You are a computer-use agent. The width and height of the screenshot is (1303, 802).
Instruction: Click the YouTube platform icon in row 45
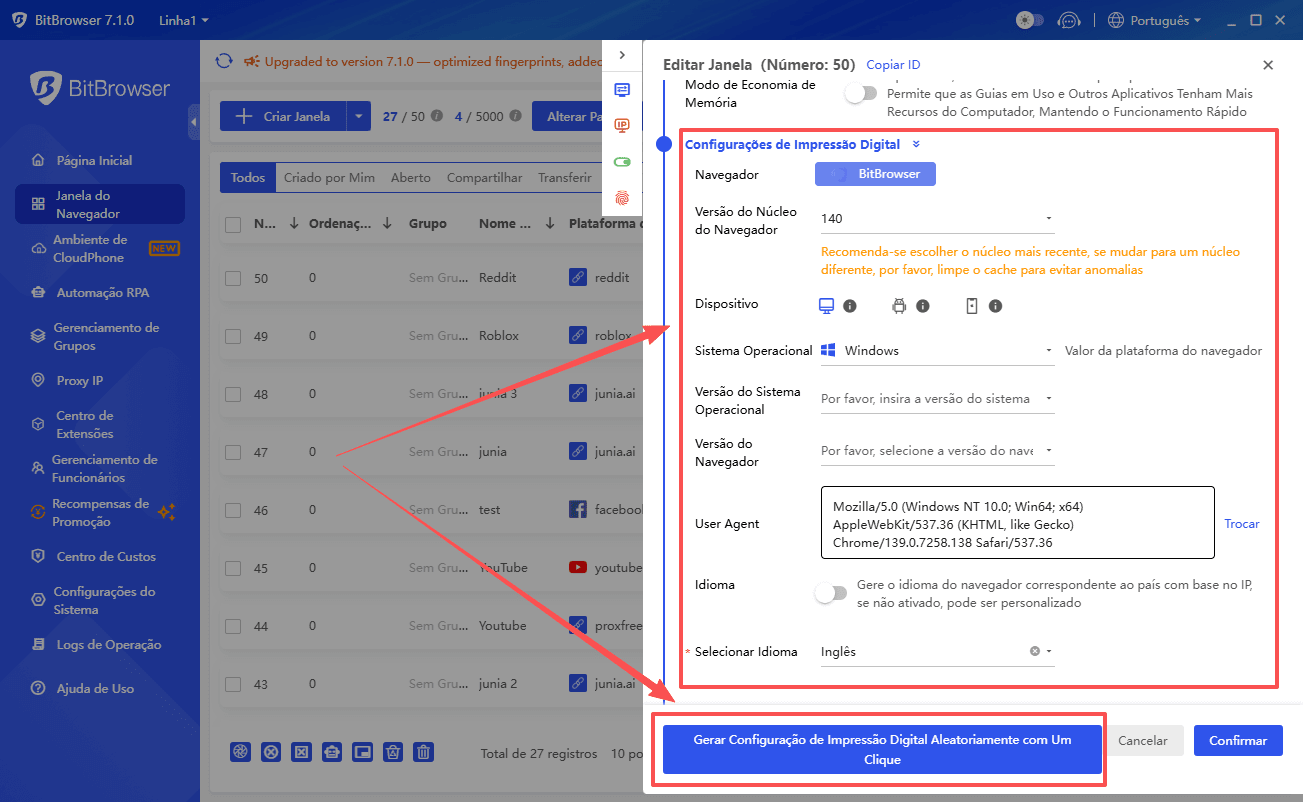click(578, 567)
